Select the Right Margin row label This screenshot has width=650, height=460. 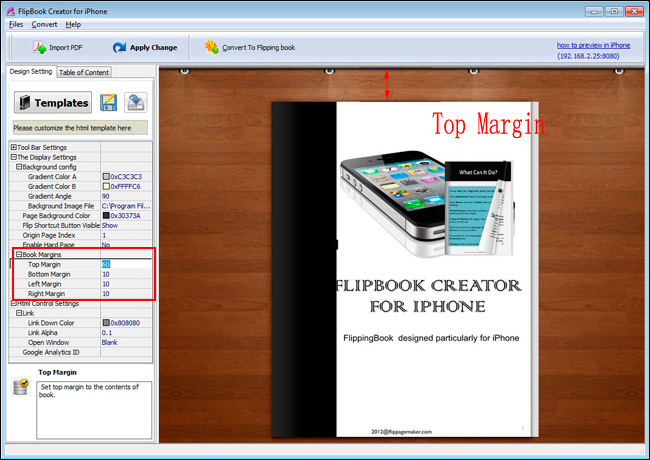pyautogui.click(x=46, y=294)
